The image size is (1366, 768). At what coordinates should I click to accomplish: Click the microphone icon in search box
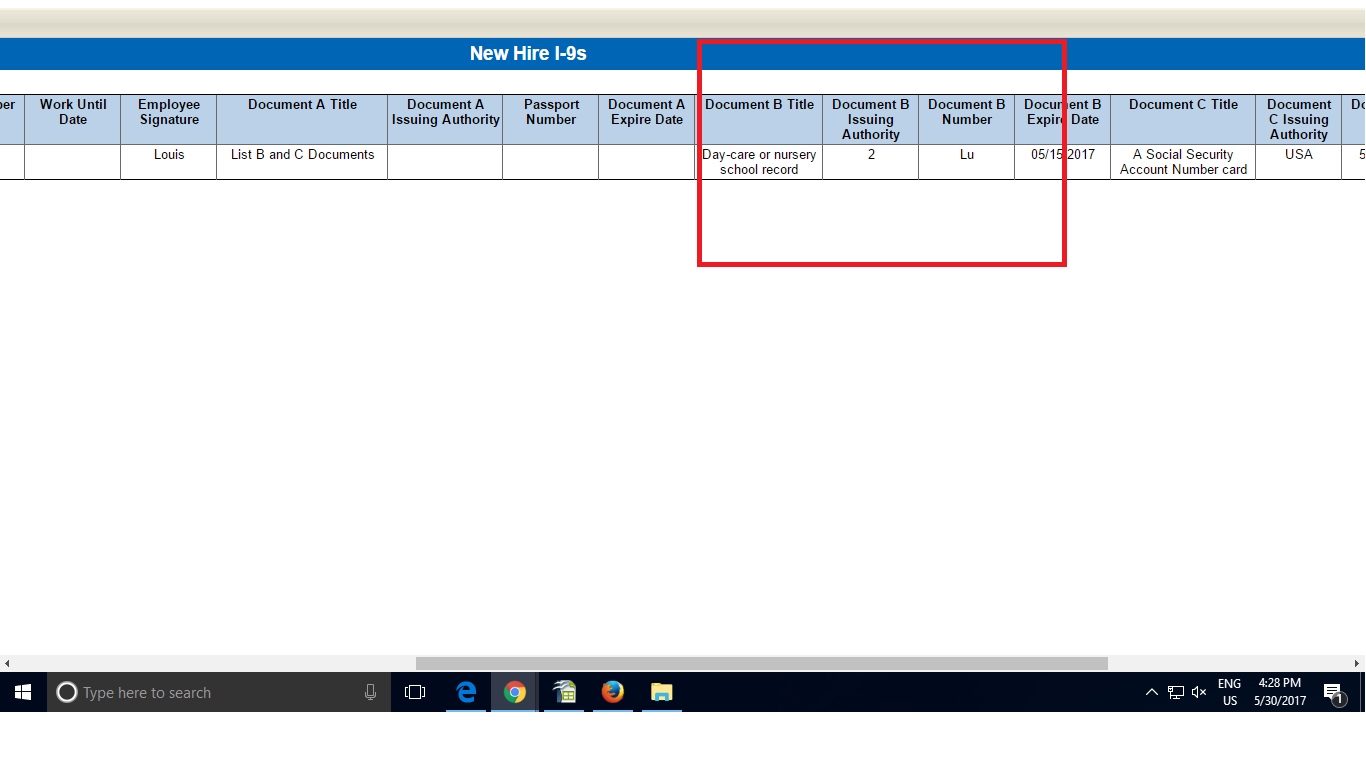coord(370,692)
